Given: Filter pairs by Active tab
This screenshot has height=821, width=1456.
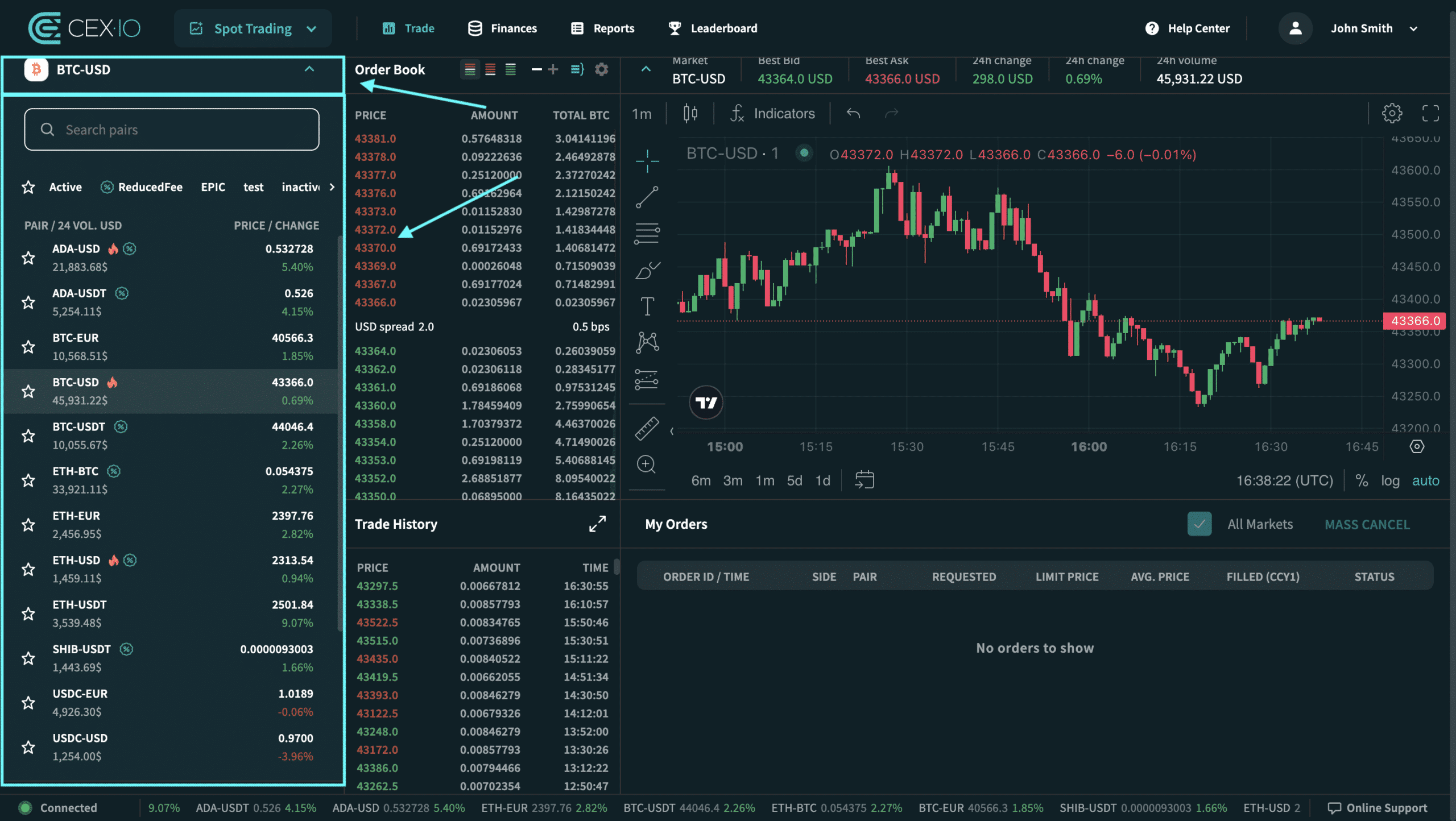Looking at the screenshot, I should point(65,187).
